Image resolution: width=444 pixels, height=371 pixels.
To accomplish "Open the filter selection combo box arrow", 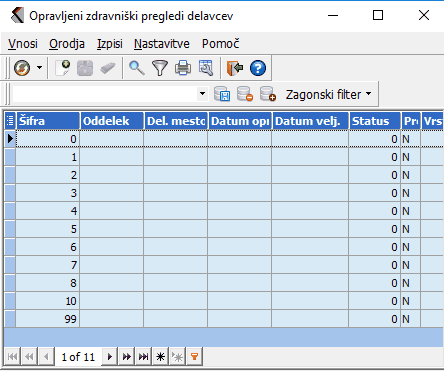I will click(202, 94).
